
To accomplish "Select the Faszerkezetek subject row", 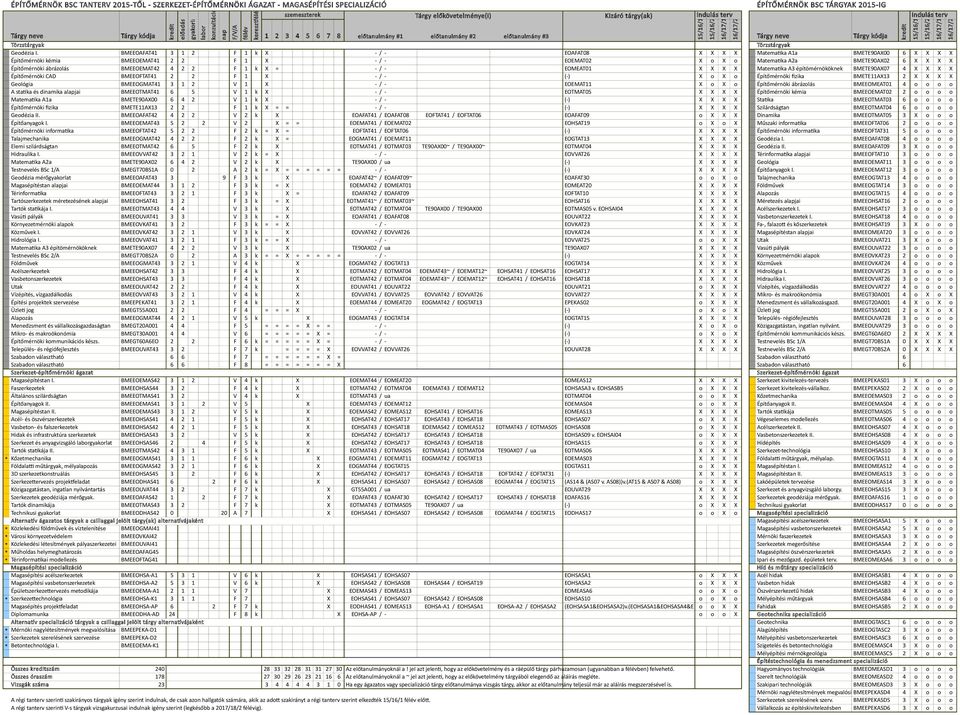I will [28, 389].
